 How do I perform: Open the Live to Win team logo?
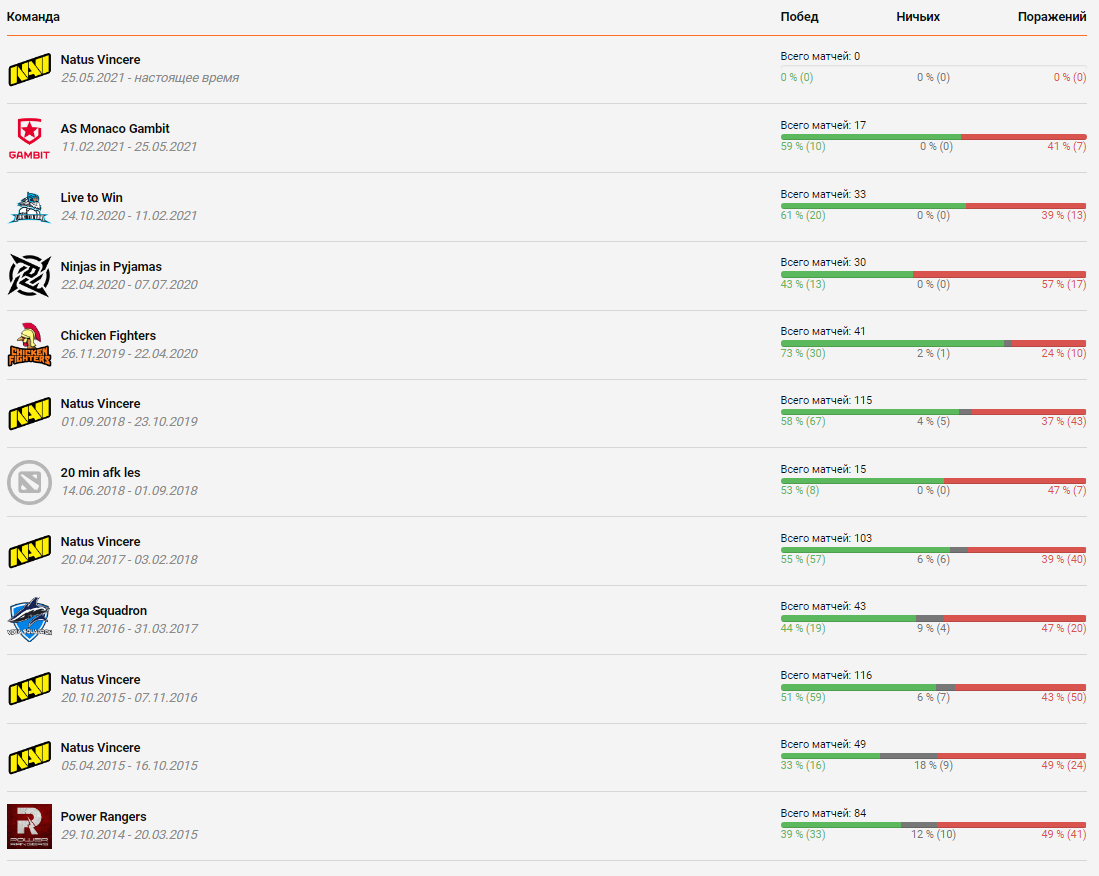click(x=29, y=207)
